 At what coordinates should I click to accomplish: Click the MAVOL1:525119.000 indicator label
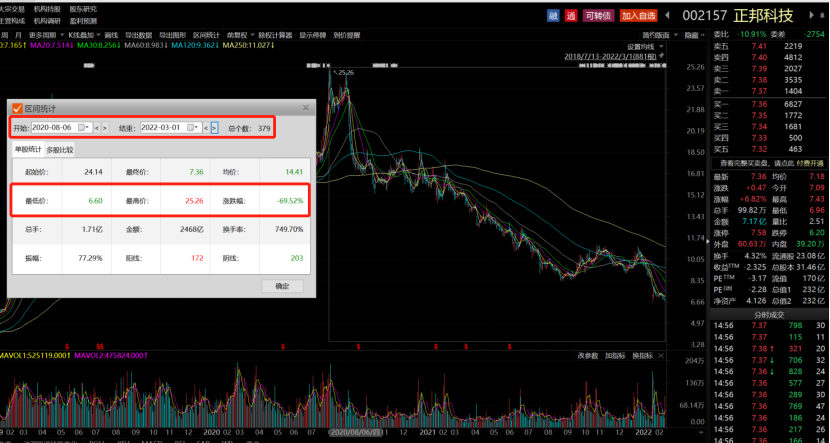[35, 355]
